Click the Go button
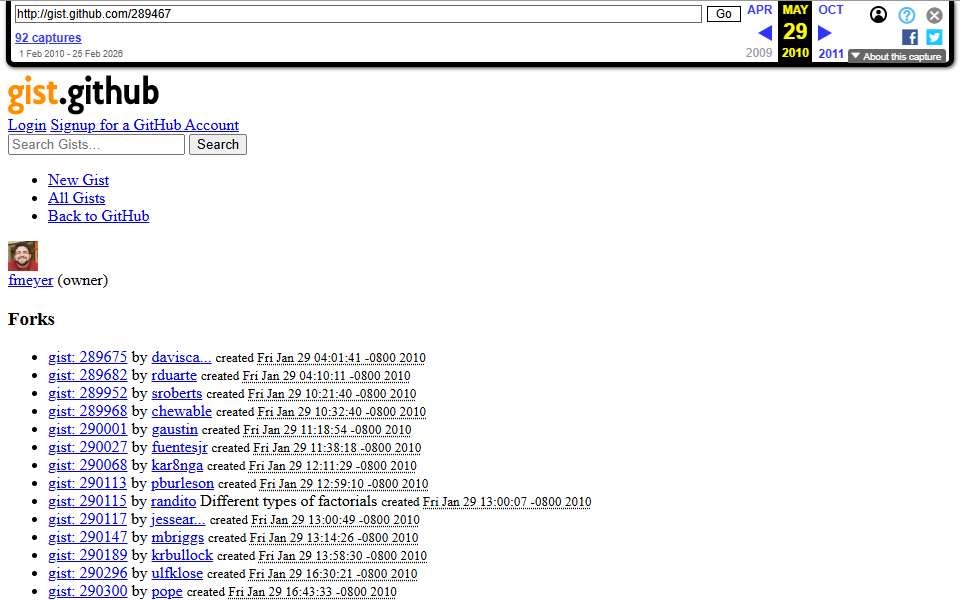 pyautogui.click(x=724, y=14)
